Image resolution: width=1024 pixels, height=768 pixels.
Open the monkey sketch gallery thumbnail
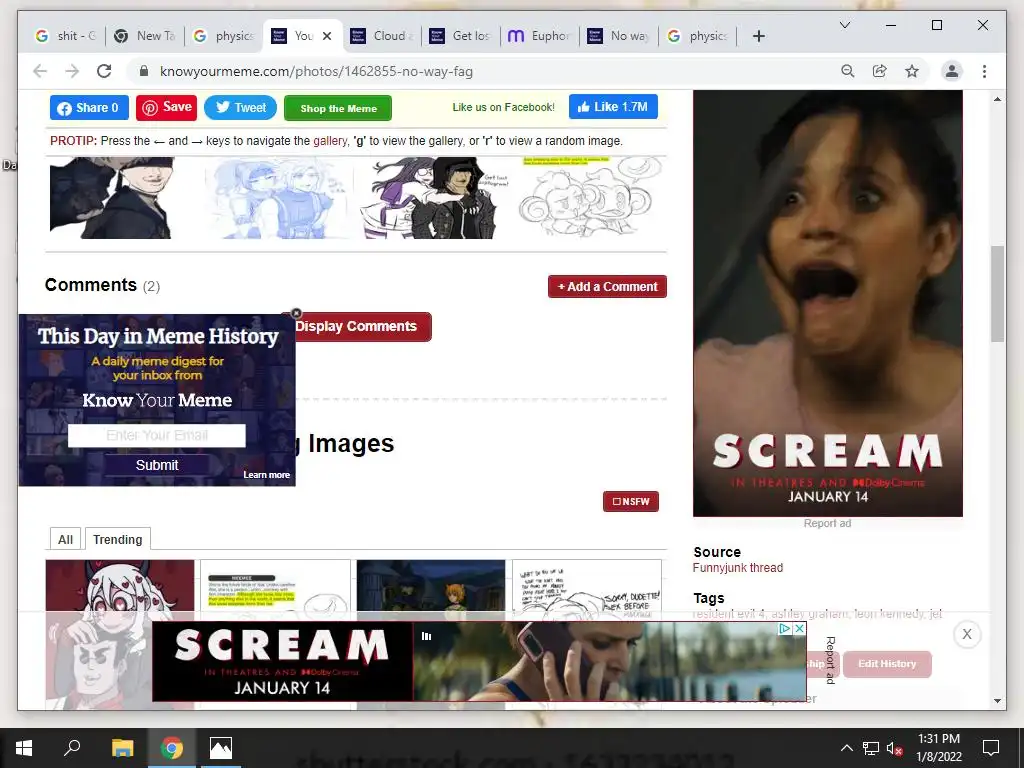pyautogui.click(x=591, y=198)
